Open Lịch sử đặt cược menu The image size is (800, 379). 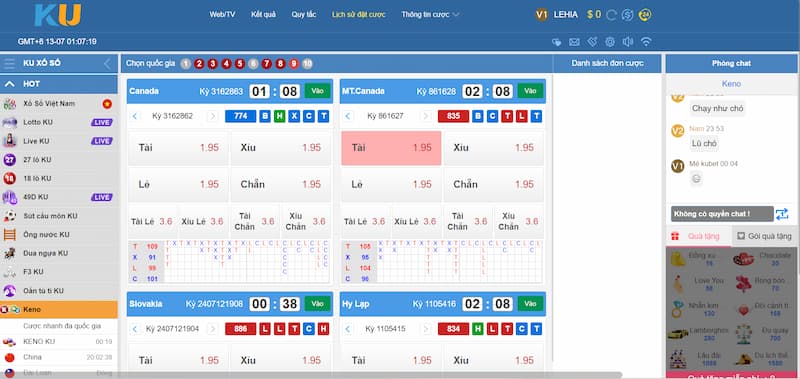point(359,15)
